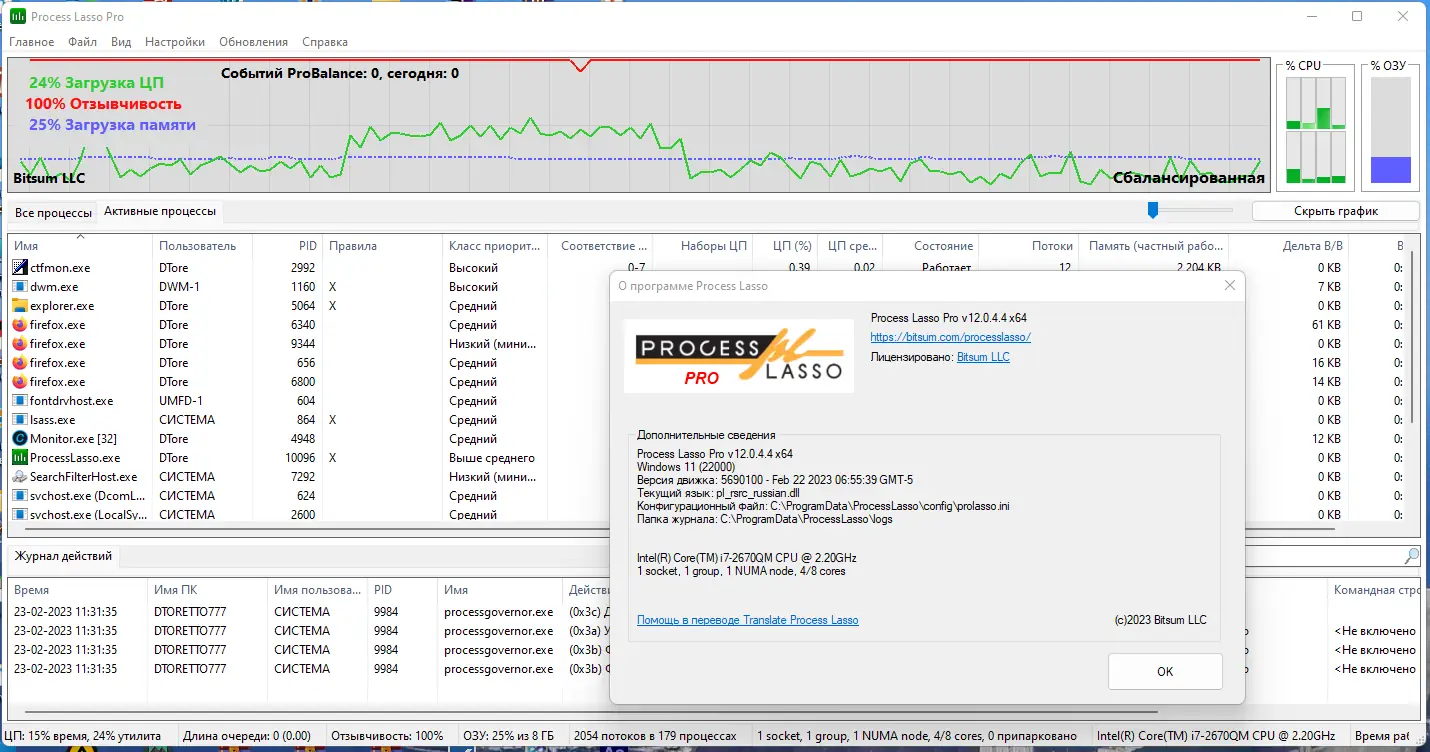
Task: Open the Справка menu
Action: (x=324, y=42)
